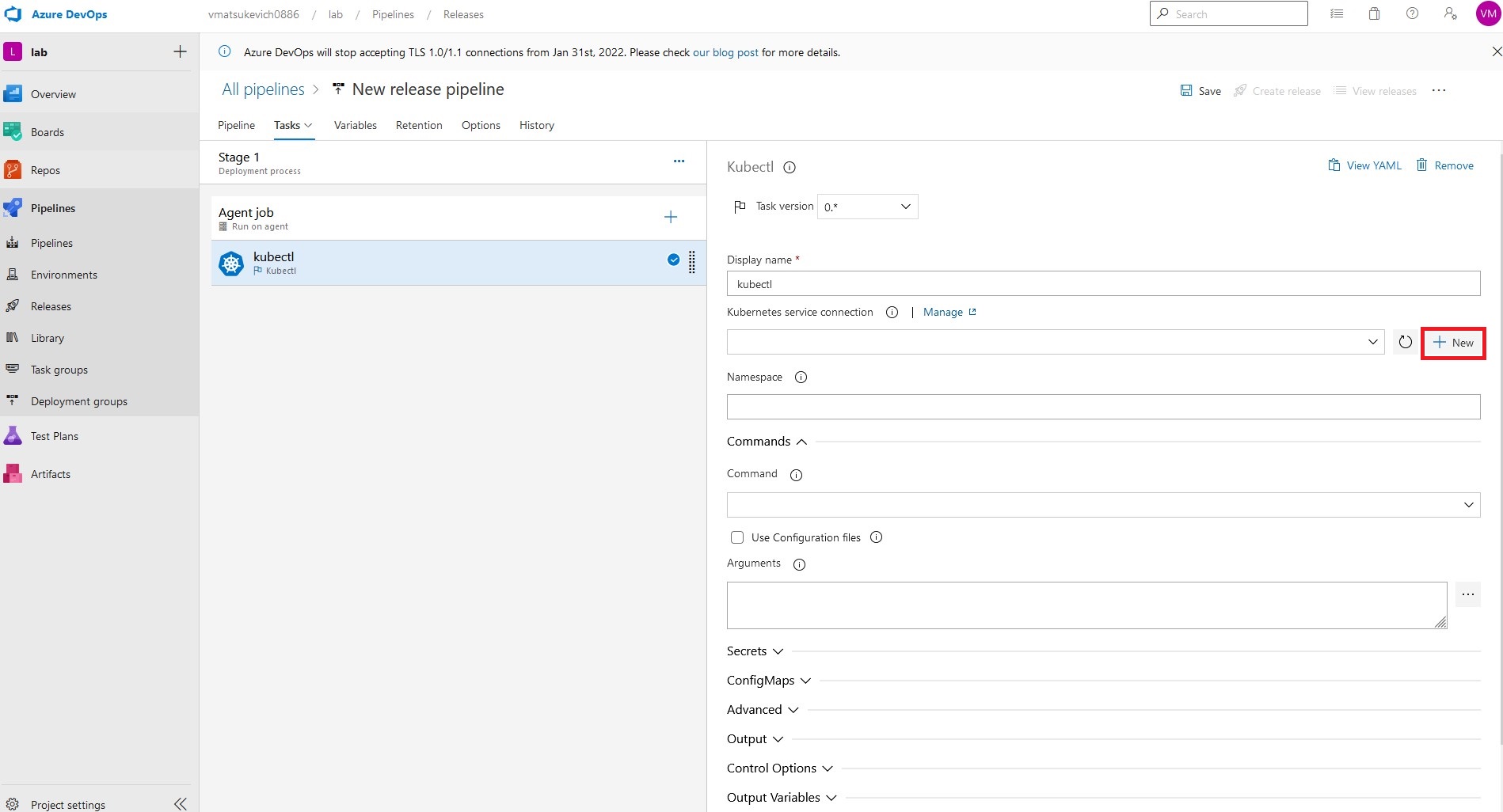Open Arguments ellipsis editor button

(1468, 594)
